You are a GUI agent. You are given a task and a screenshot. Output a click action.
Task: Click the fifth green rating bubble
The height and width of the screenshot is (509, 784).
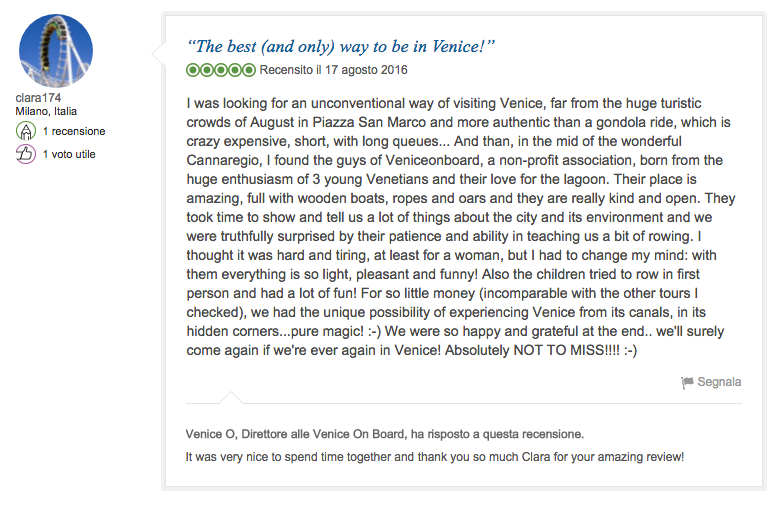pyautogui.click(x=249, y=70)
